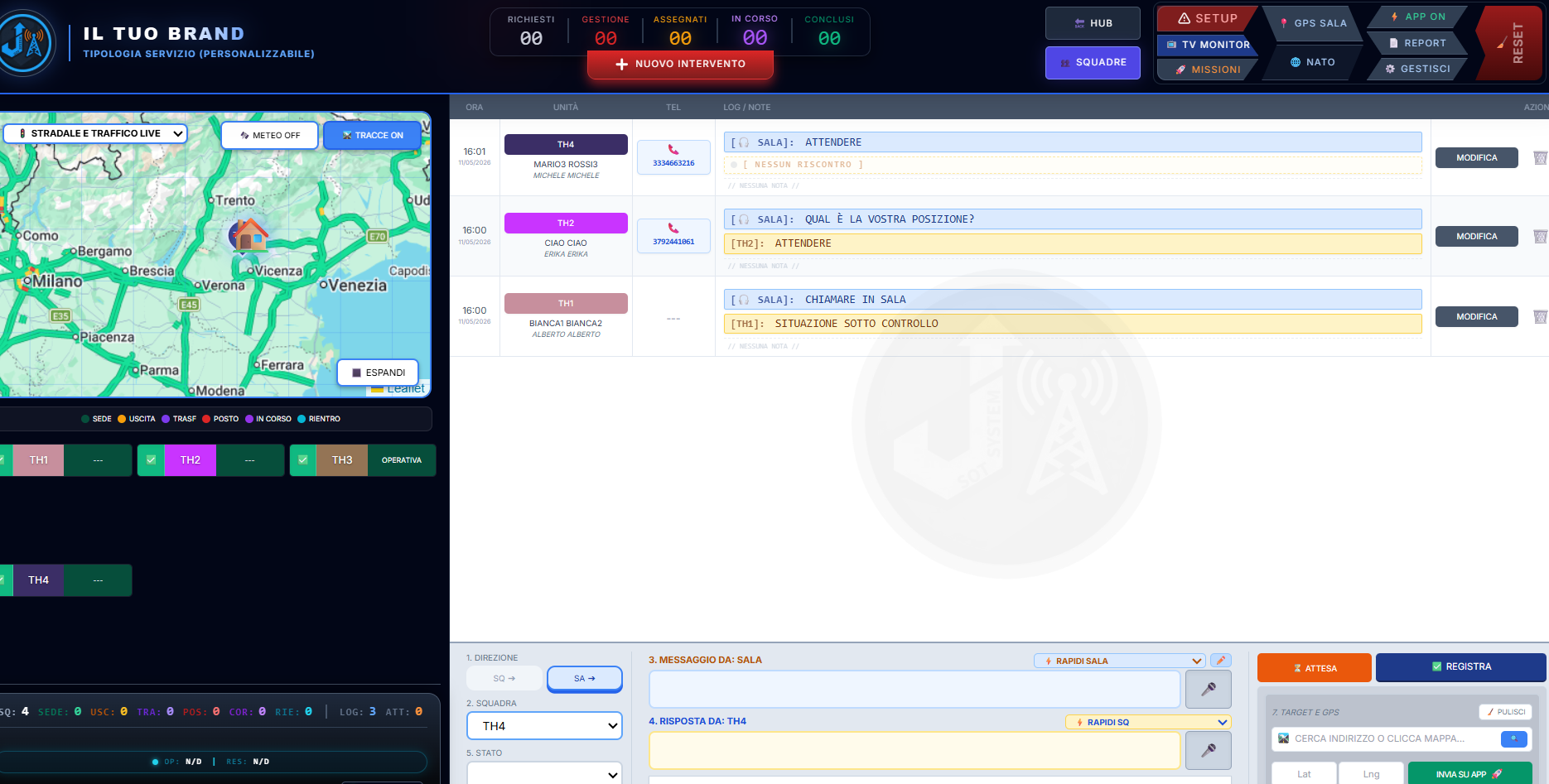
Task: Click NESSUN RISCONTRO entry in TH4 row
Action: 1073,165
